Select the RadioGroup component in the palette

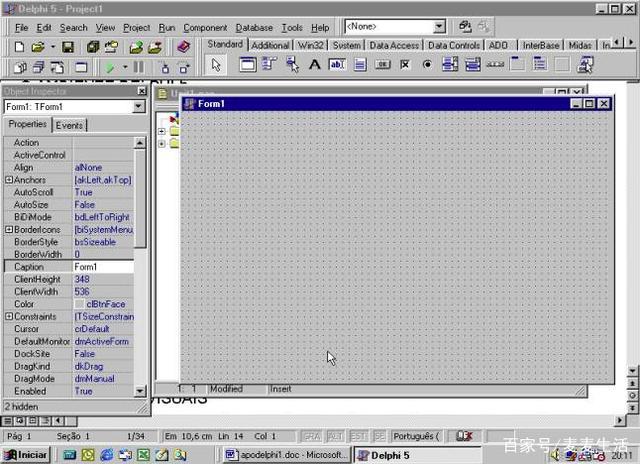540,64
